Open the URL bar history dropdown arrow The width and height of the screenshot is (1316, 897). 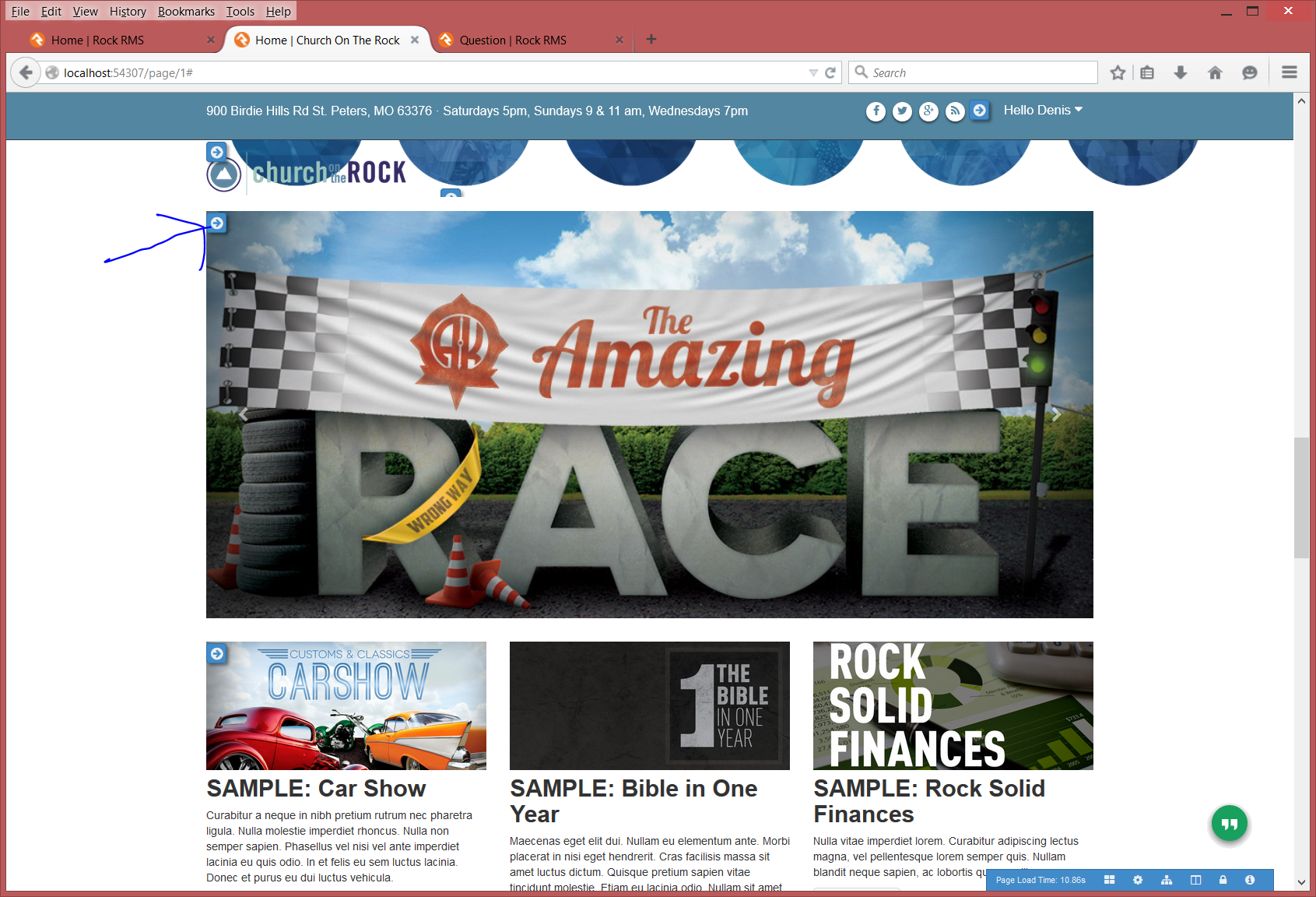coord(812,72)
